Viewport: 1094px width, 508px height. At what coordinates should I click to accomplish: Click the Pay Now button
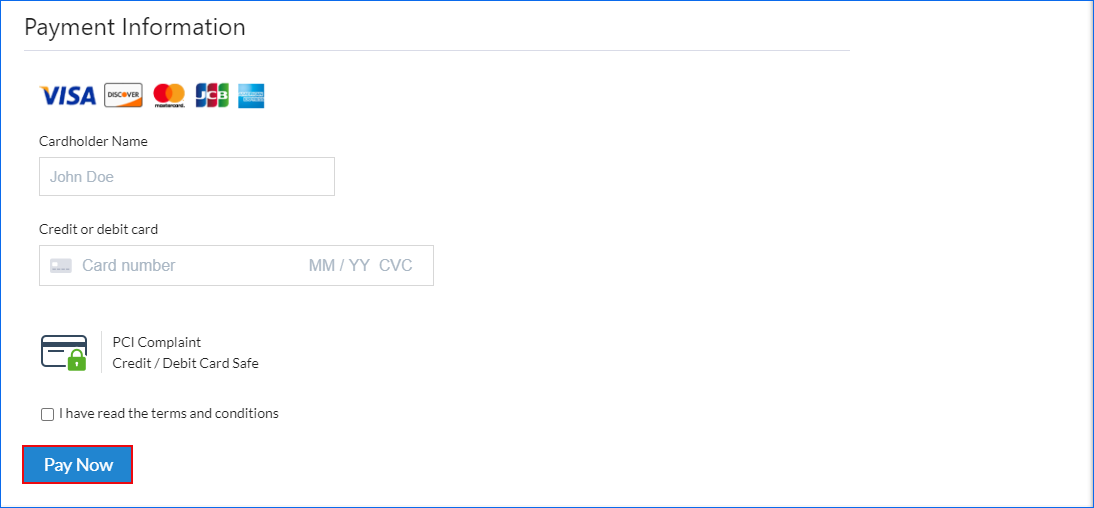point(77,465)
